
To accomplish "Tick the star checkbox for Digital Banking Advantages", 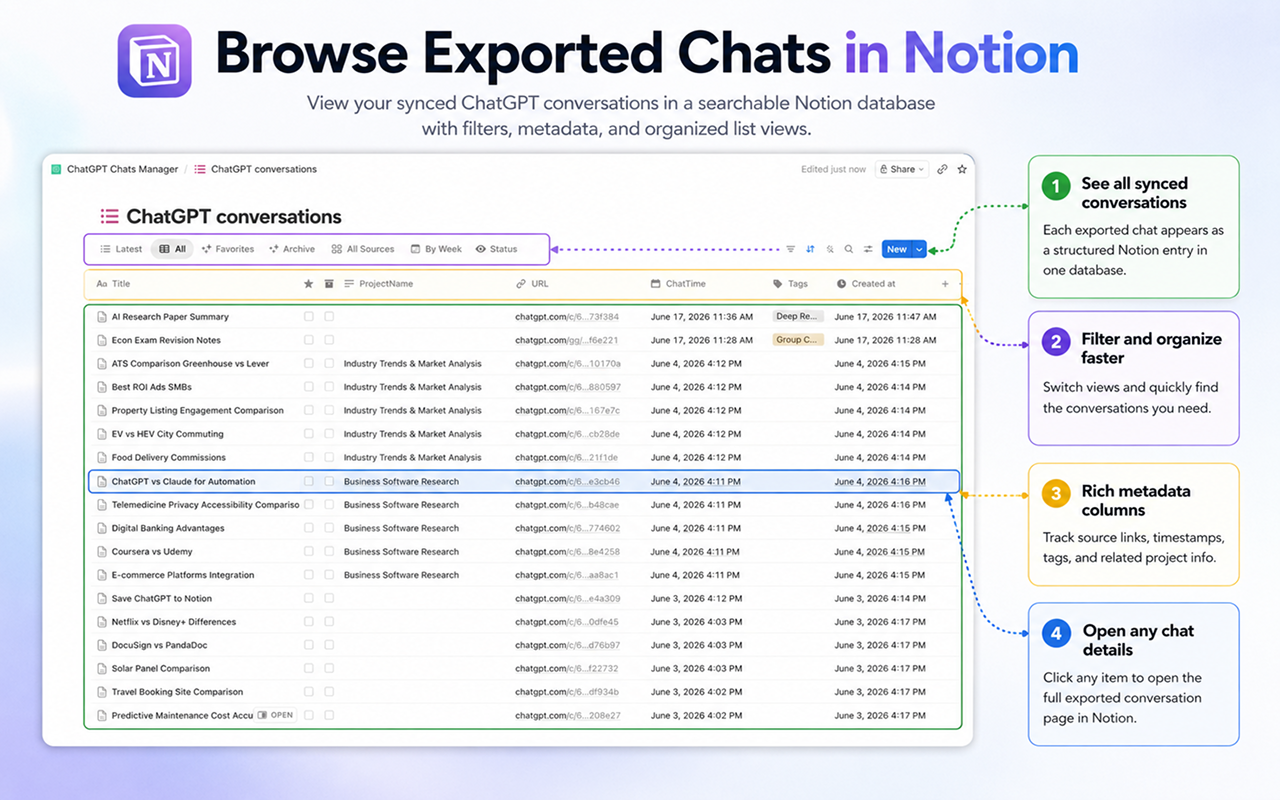I will 309,528.
